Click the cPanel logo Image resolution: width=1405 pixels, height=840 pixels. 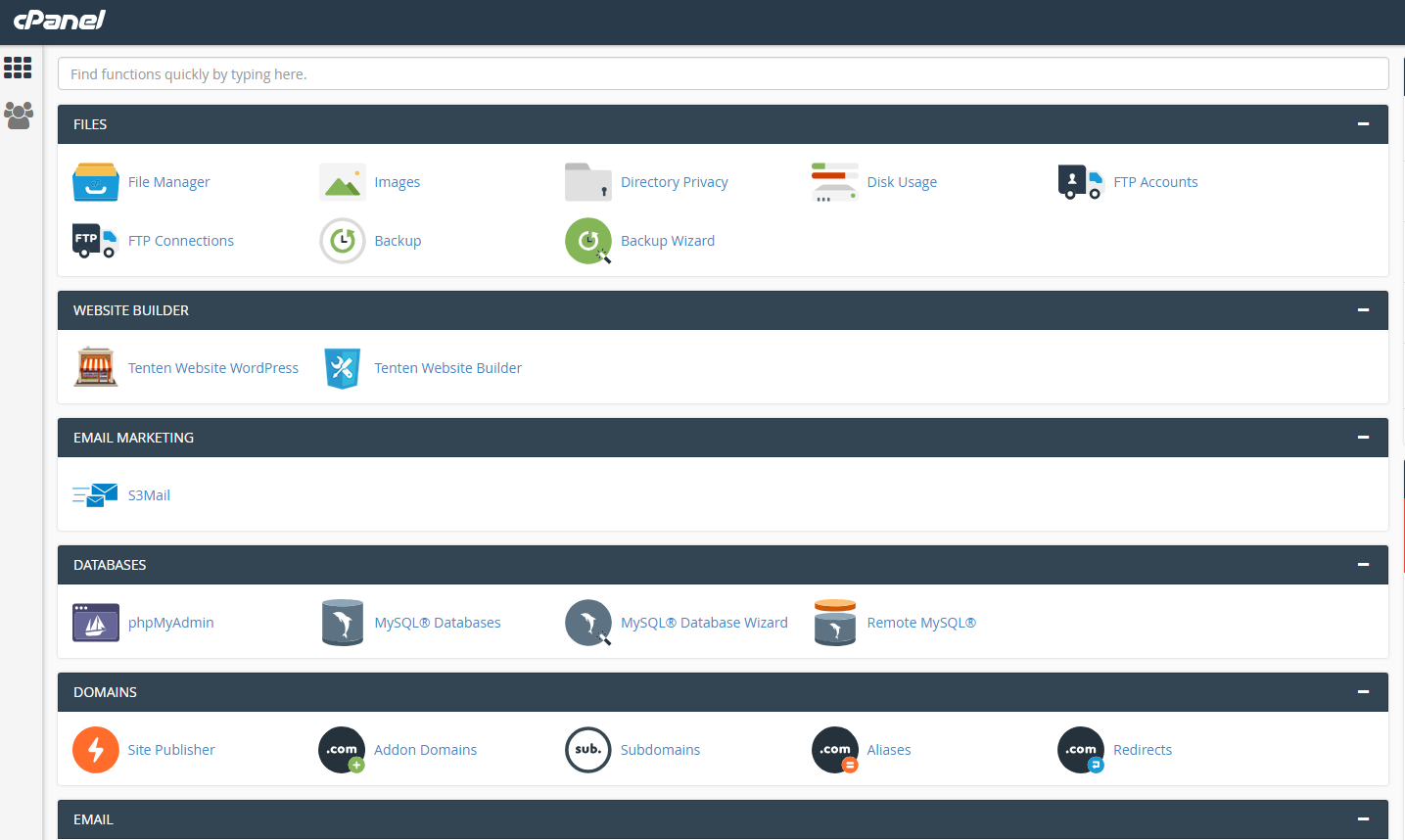point(60,20)
